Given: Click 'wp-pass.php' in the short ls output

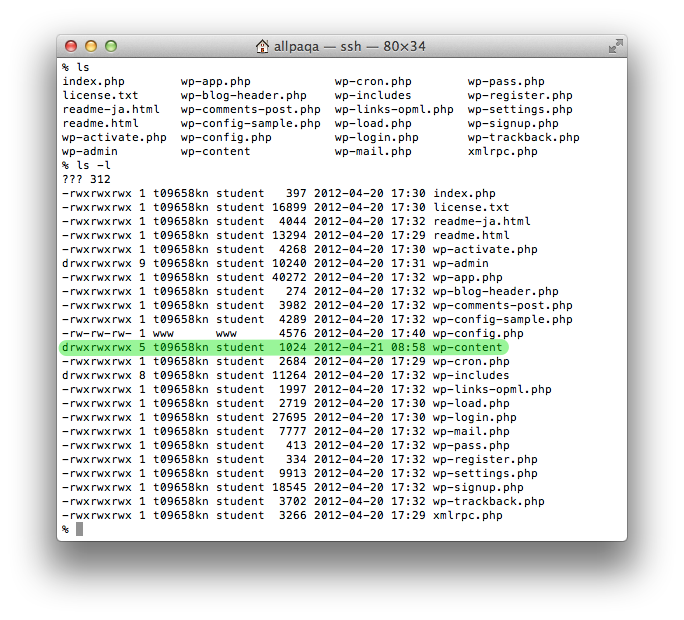Looking at the screenshot, I should [506, 81].
